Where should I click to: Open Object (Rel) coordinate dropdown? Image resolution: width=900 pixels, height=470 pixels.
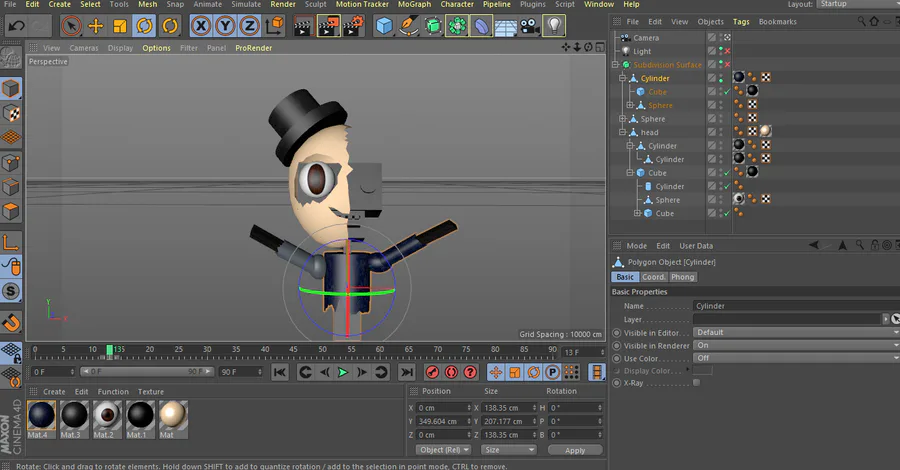444,450
